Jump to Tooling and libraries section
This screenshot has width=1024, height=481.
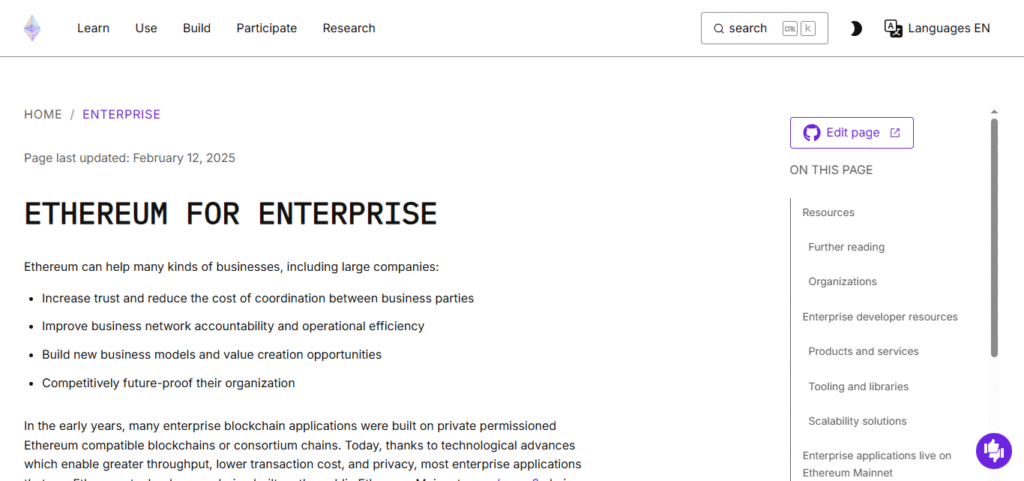(x=858, y=386)
